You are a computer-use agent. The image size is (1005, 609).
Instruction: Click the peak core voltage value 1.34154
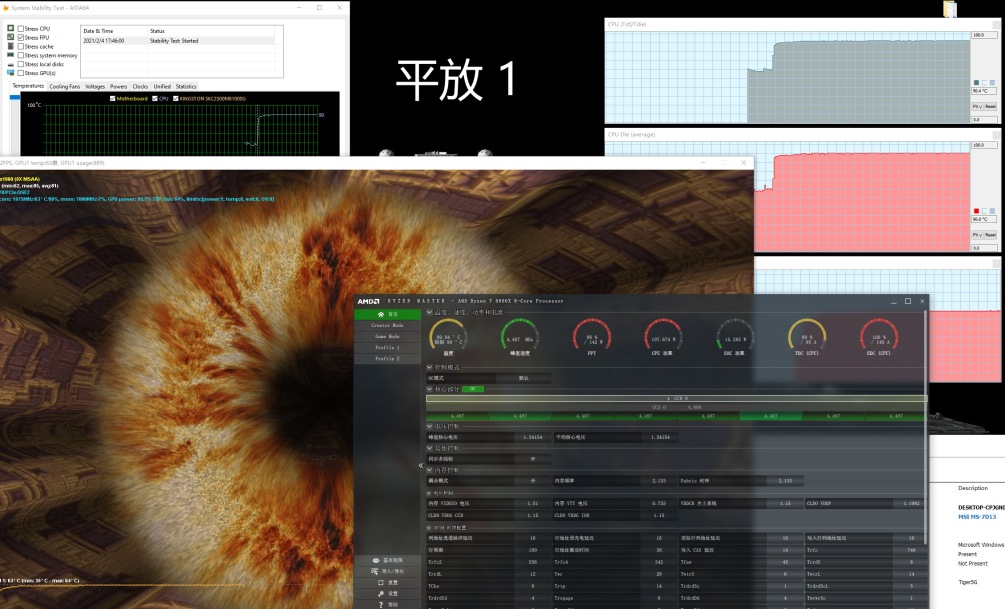533,437
